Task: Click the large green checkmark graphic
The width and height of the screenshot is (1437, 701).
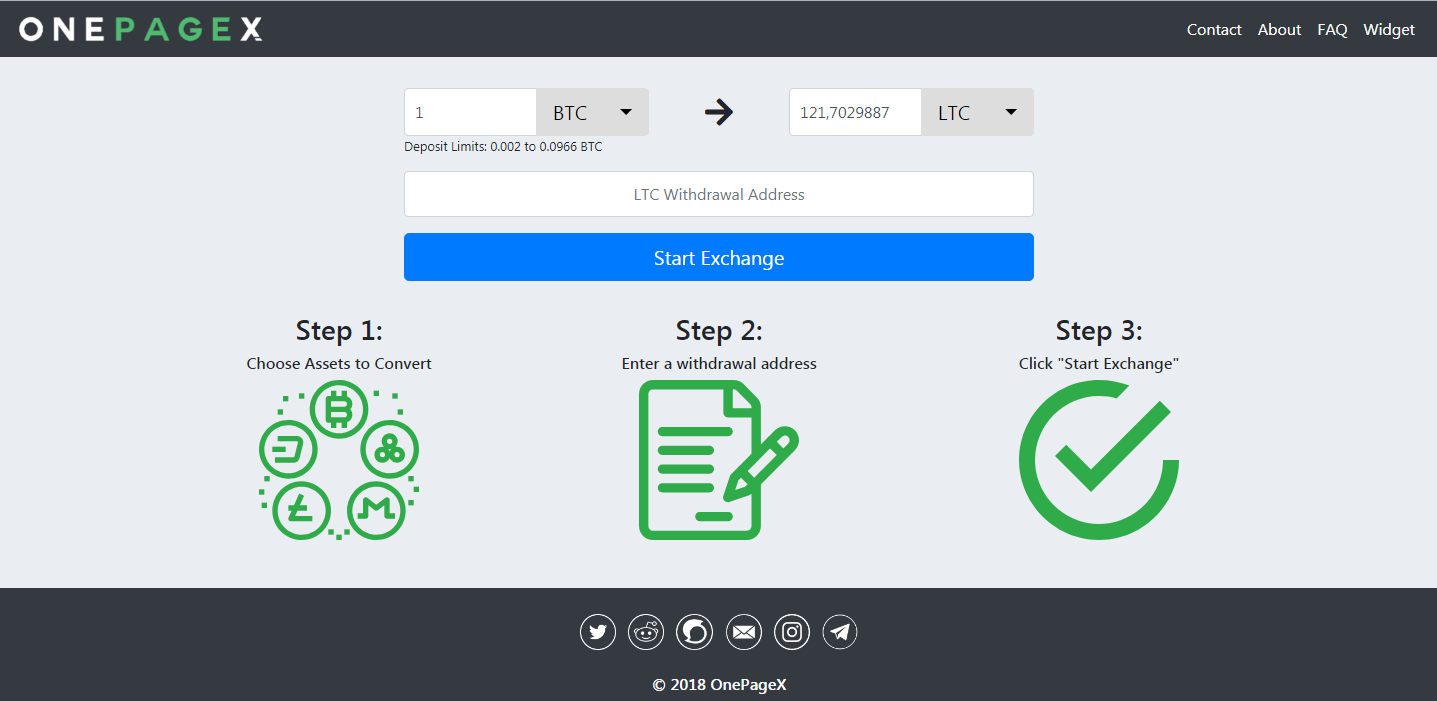Action: tap(1099, 460)
